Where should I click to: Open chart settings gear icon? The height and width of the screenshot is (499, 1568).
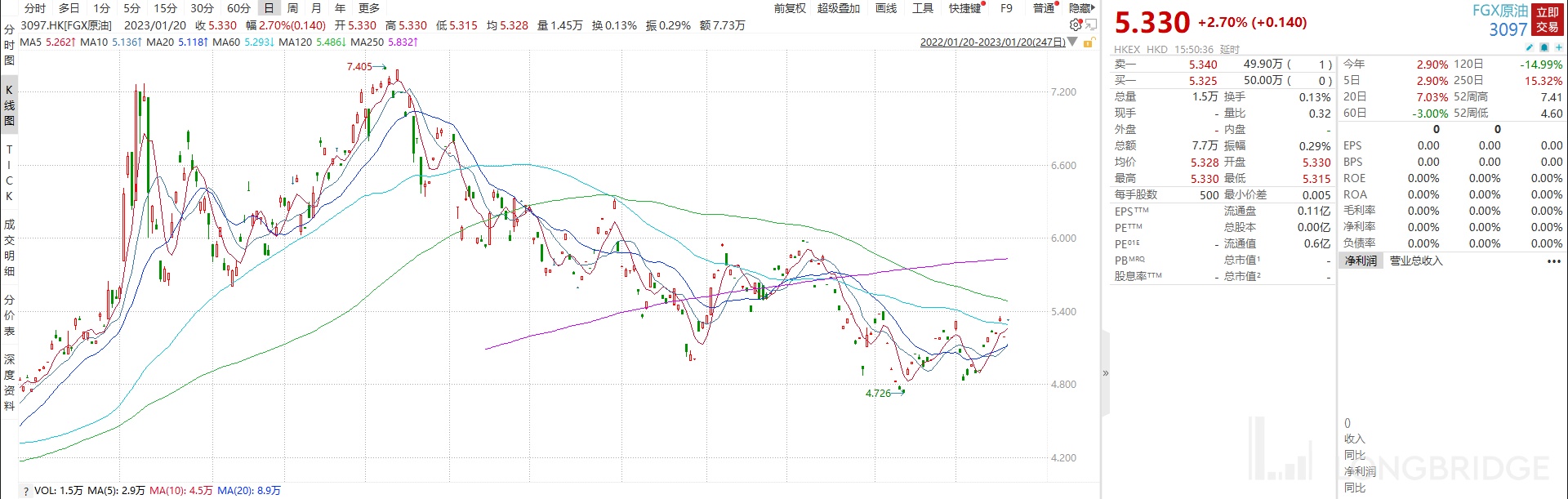(1076, 25)
